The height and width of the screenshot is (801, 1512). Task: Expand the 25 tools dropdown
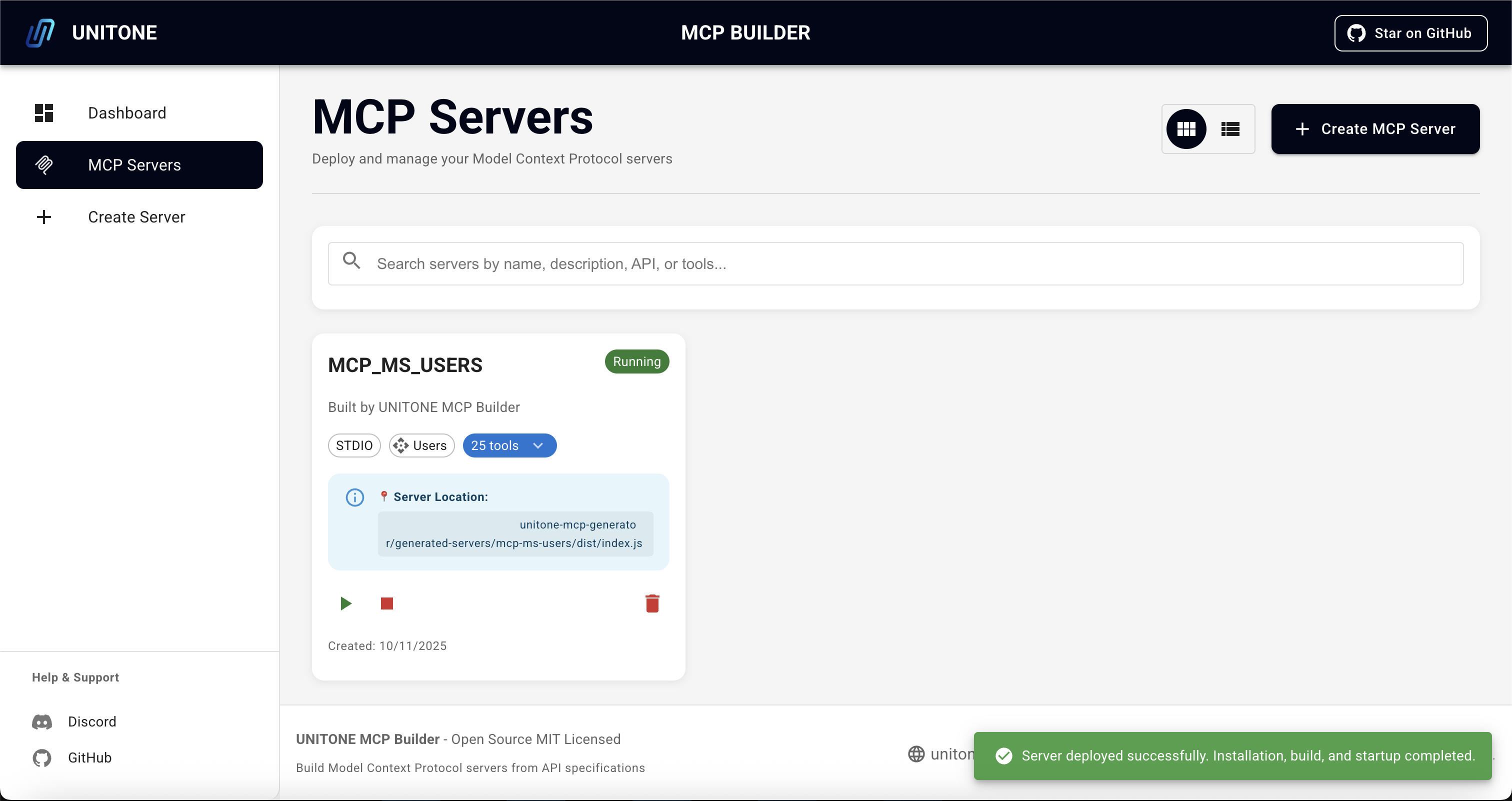(509, 445)
